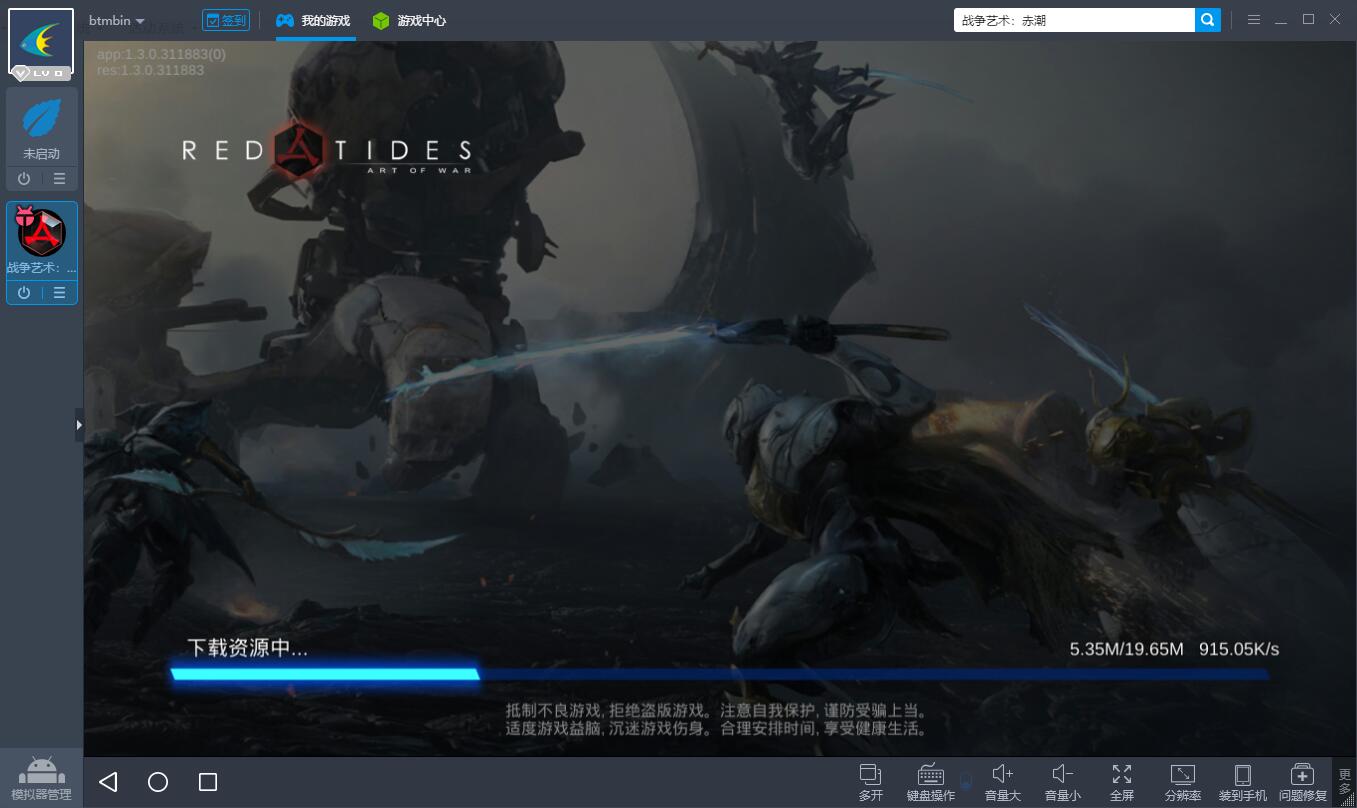
Task: Switch to 我的游戏 tab
Action: click(314, 20)
